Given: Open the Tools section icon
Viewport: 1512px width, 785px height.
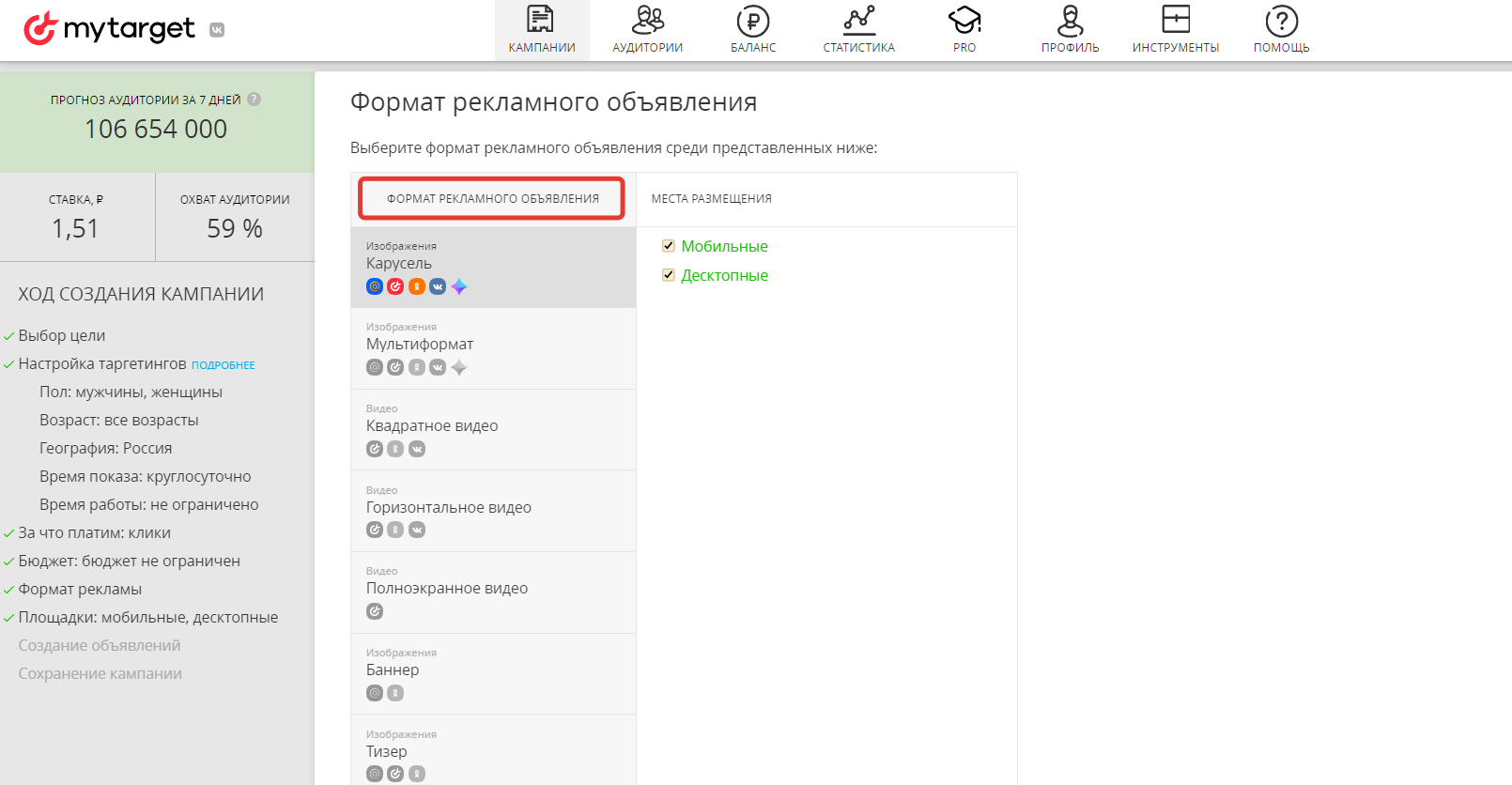Looking at the screenshot, I should 1175,21.
